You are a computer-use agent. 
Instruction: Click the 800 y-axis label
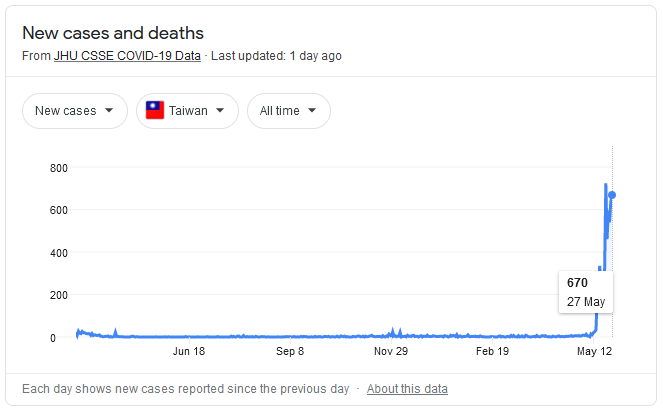point(59,168)
